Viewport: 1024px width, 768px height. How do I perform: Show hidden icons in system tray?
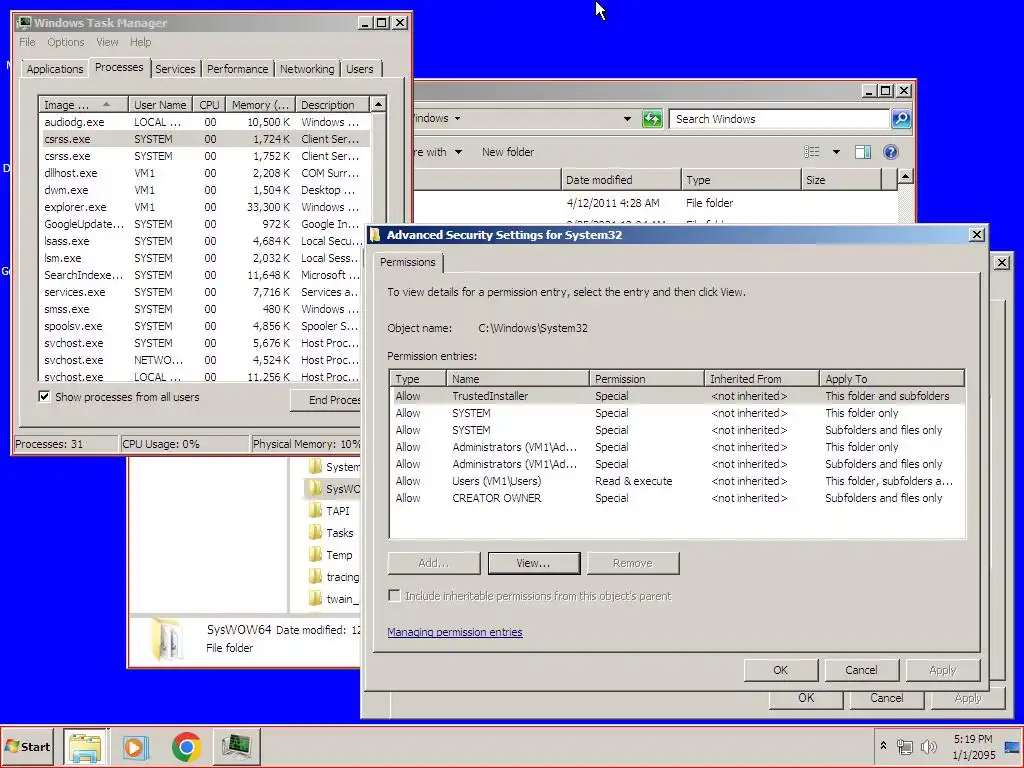(x=883, y=746)
